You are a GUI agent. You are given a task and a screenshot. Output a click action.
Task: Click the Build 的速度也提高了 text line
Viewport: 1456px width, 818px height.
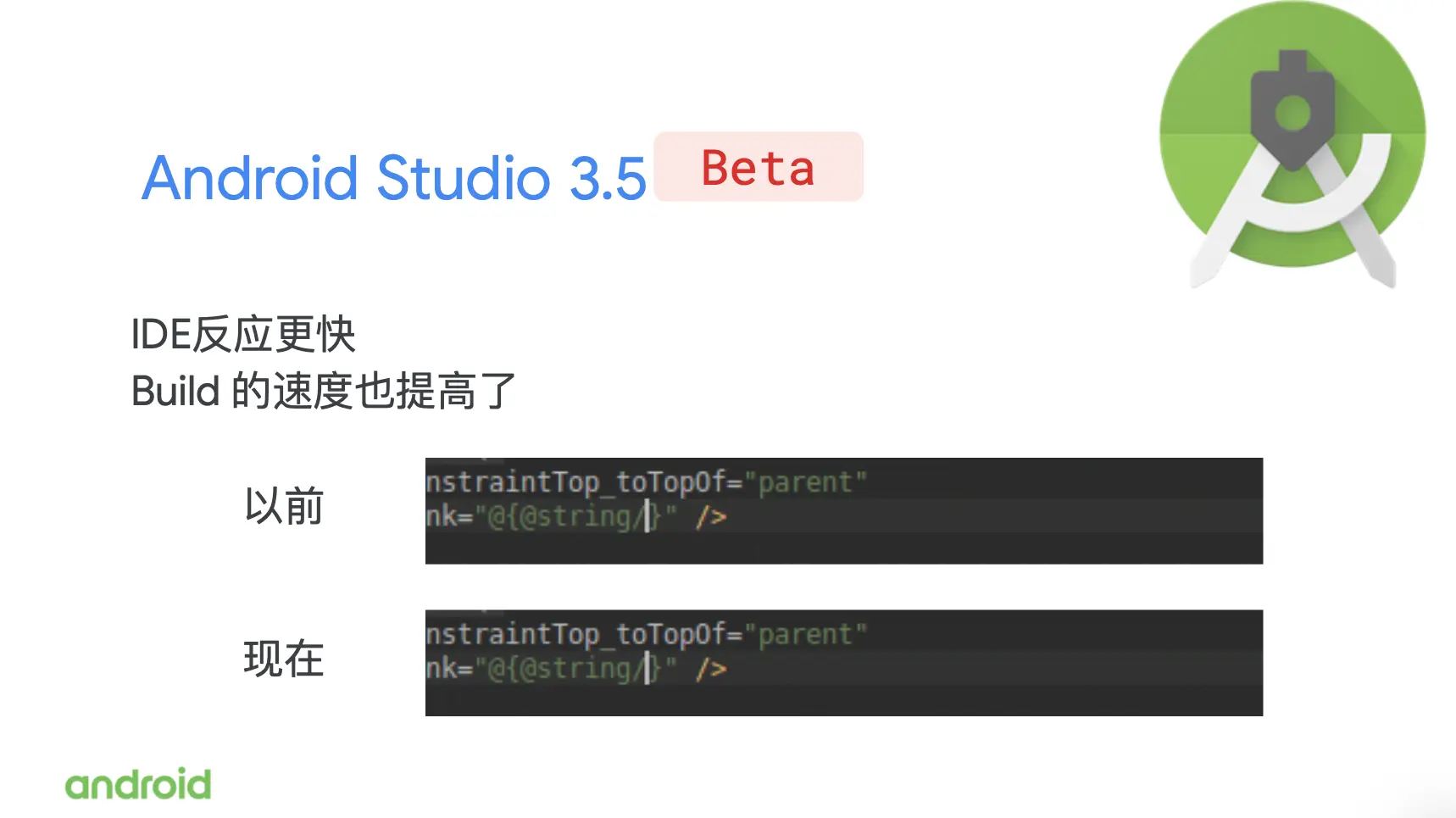click(324, 391)
